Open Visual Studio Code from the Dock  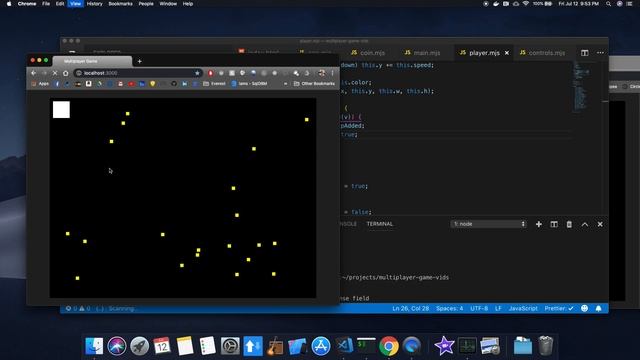coord(344,346)
